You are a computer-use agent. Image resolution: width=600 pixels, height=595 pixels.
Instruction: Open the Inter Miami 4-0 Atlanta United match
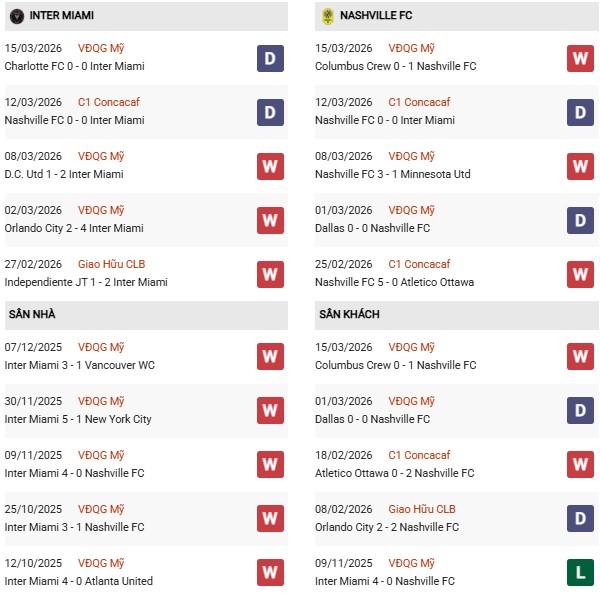[79, 581]
